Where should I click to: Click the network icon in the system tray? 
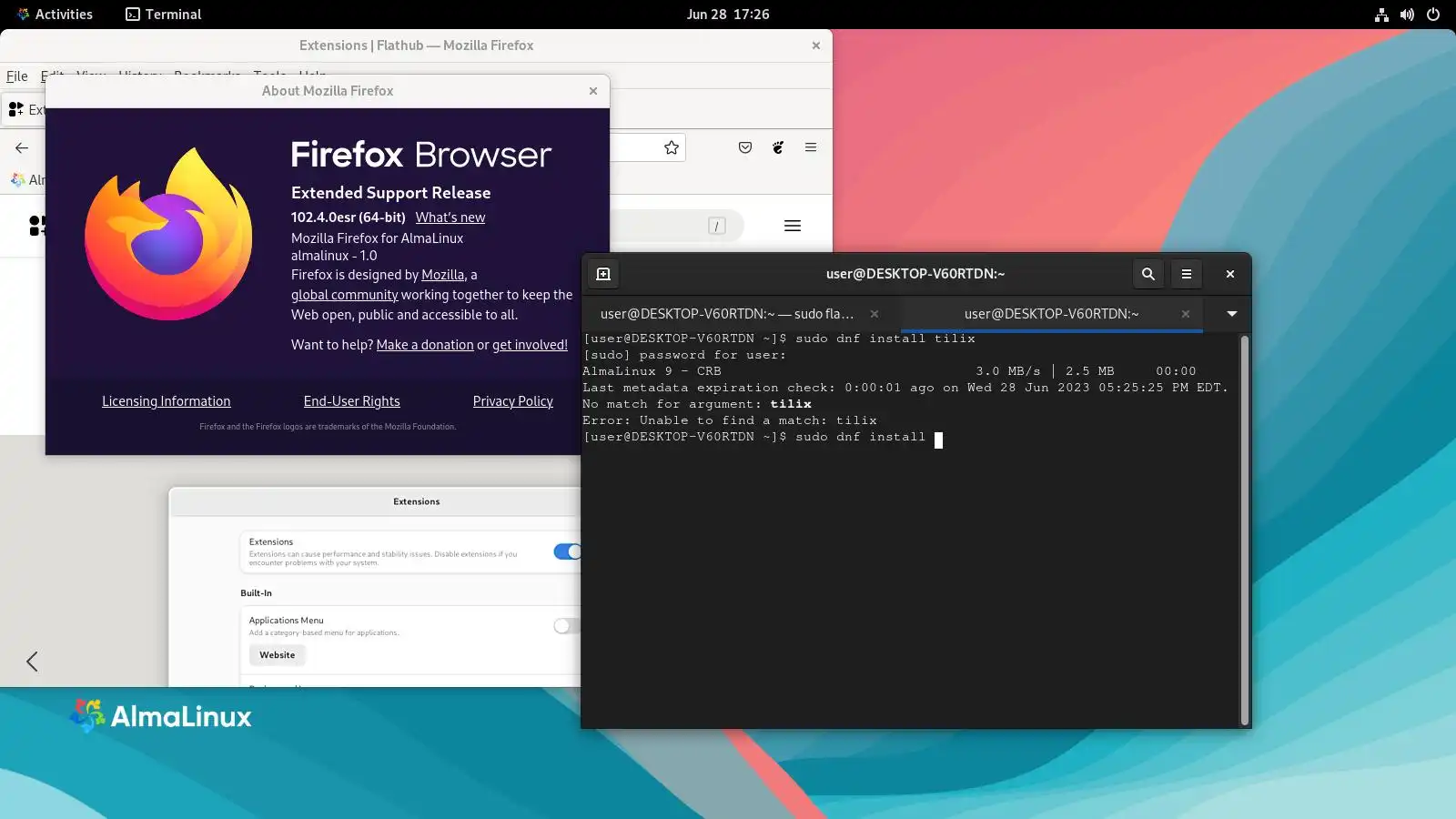[x=1381, y=15]
